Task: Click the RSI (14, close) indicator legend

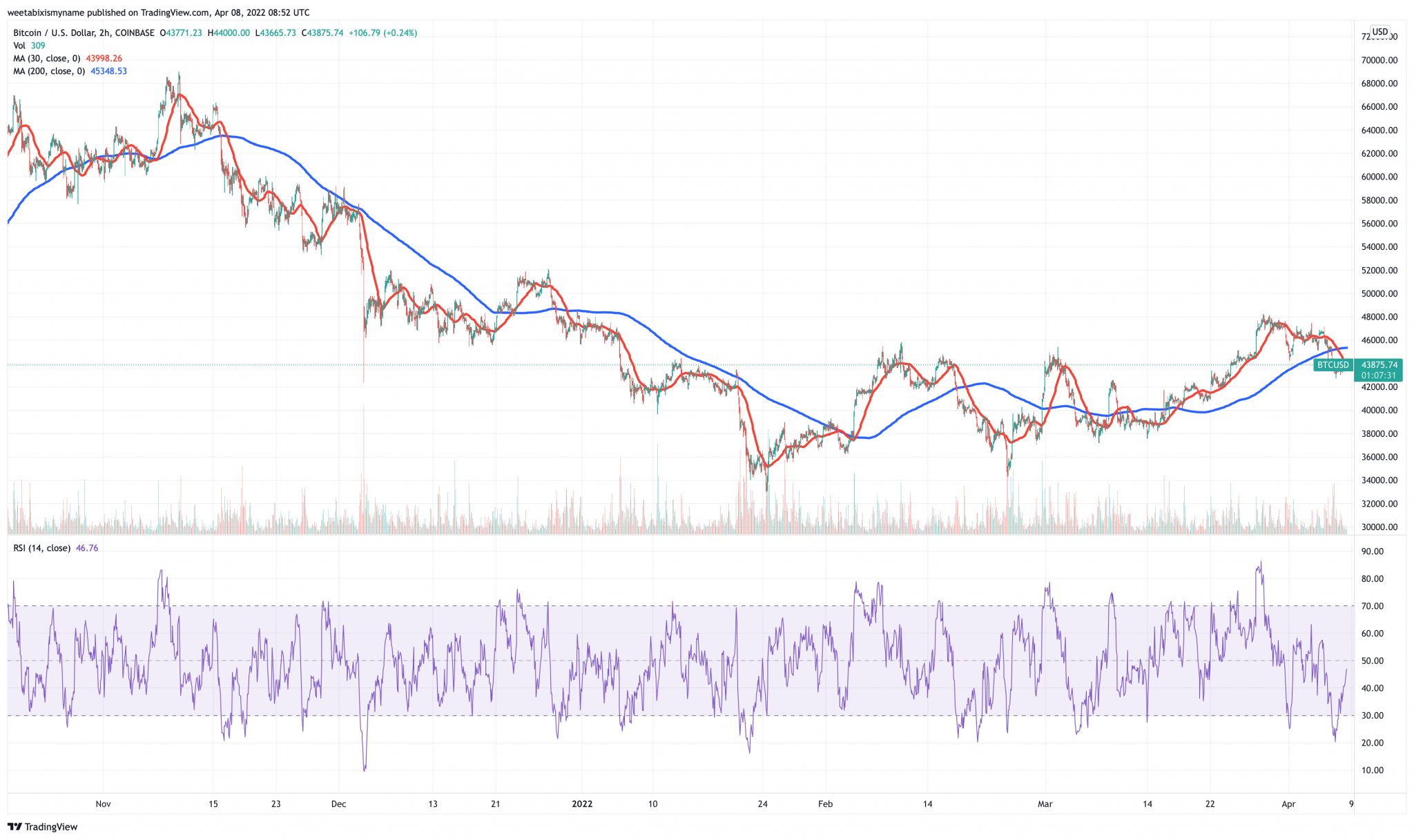Action: [42, 548]
